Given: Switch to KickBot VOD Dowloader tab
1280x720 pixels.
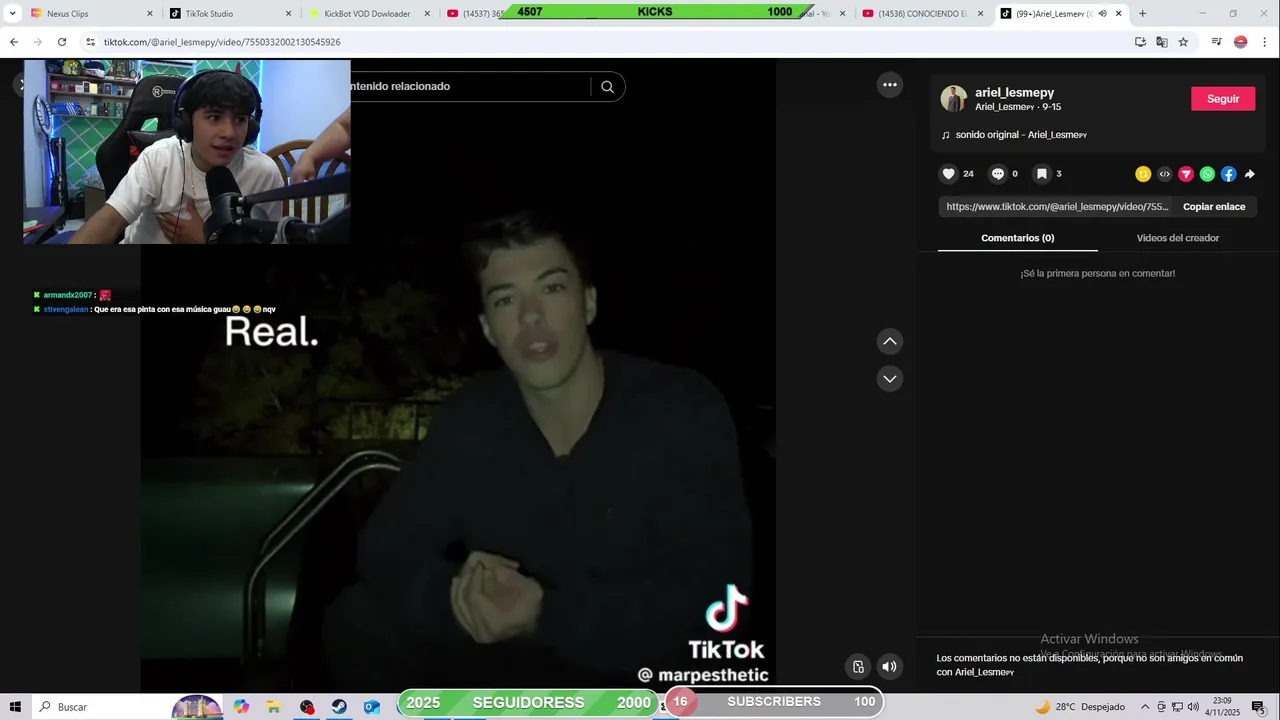Looking at the screenshot, I should click(367, 14).
